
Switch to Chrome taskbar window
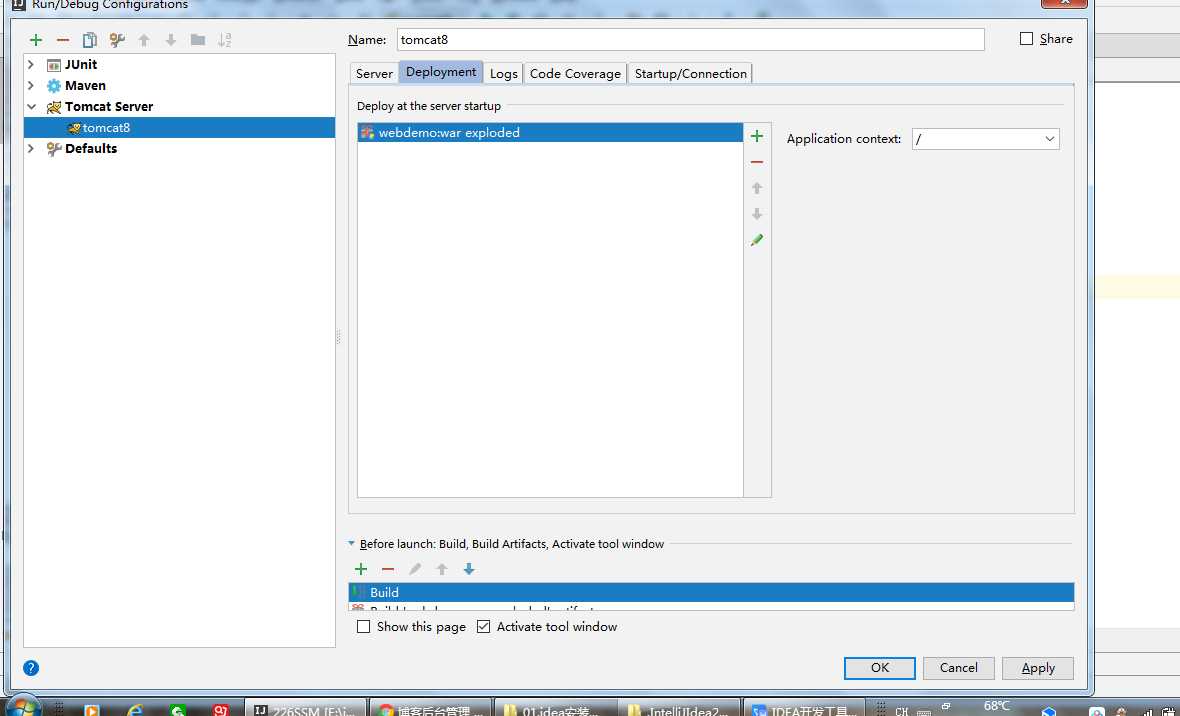431,708
